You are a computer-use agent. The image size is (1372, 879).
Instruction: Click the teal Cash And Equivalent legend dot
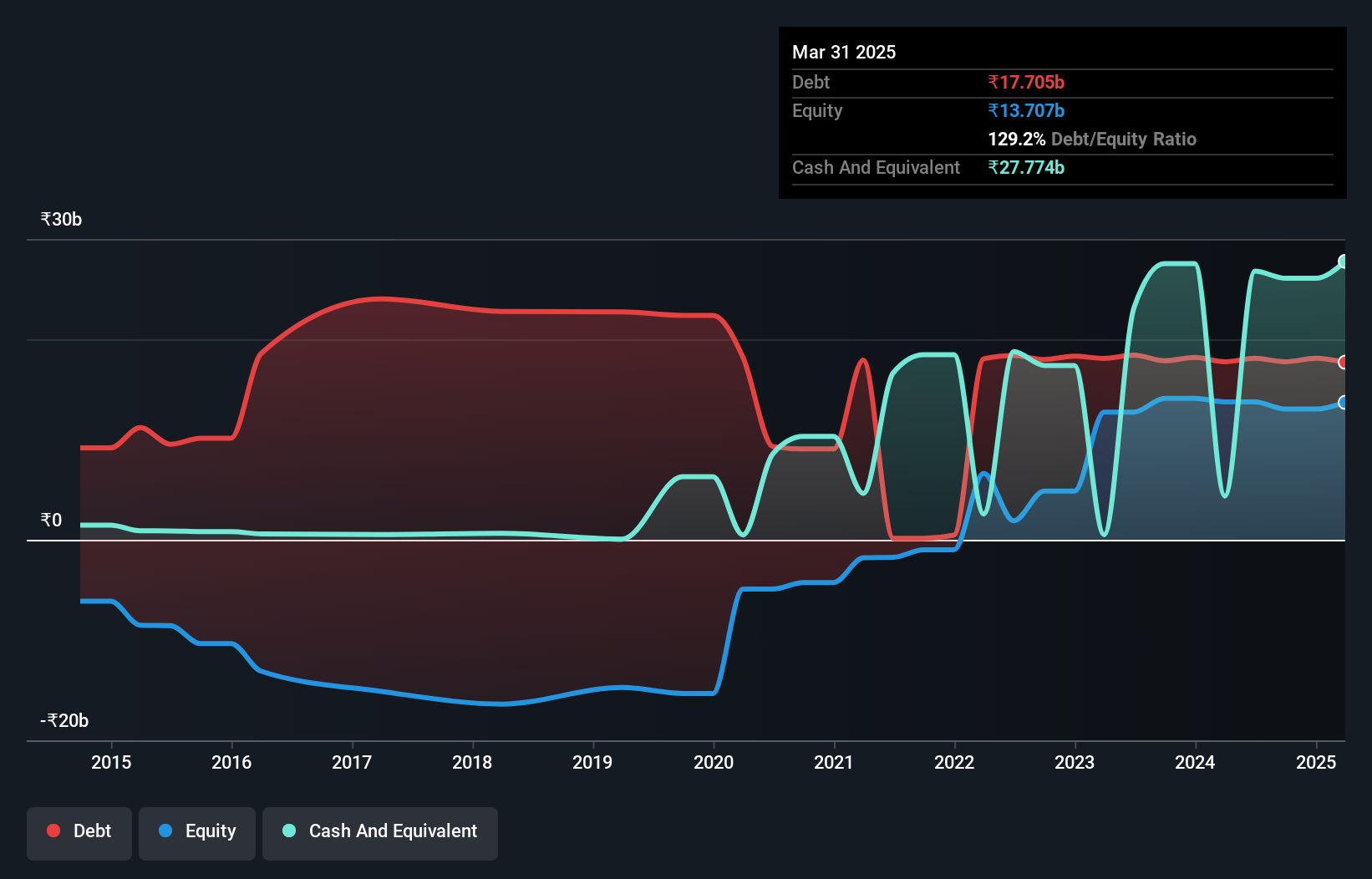289,831
